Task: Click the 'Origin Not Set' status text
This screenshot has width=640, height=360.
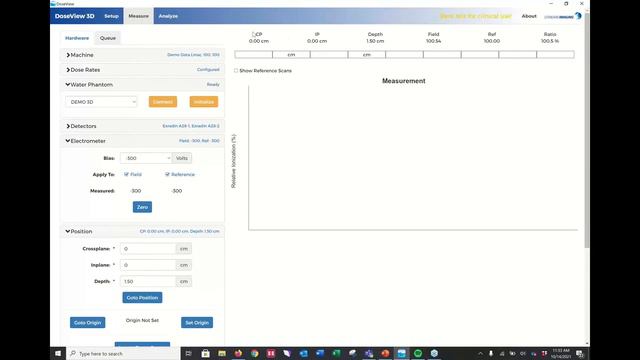Action: (x=142, y=320)
